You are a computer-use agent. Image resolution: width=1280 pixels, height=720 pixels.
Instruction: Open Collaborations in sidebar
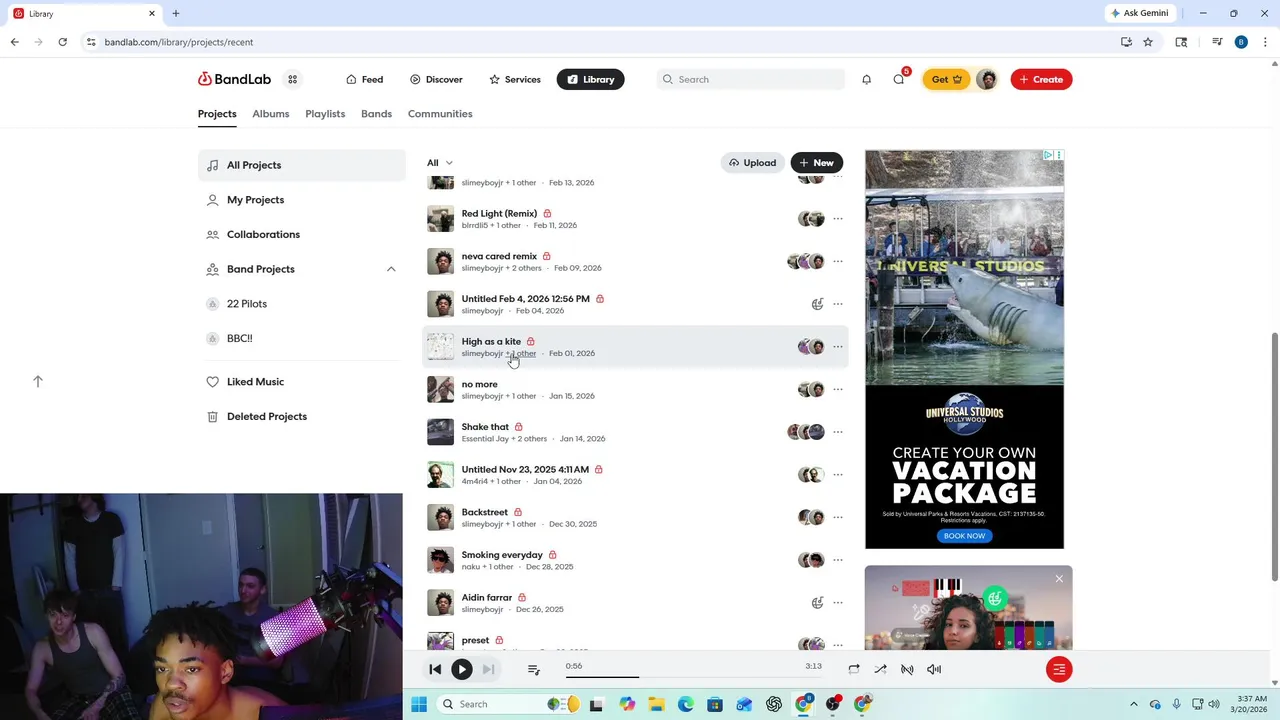point(301,234)
